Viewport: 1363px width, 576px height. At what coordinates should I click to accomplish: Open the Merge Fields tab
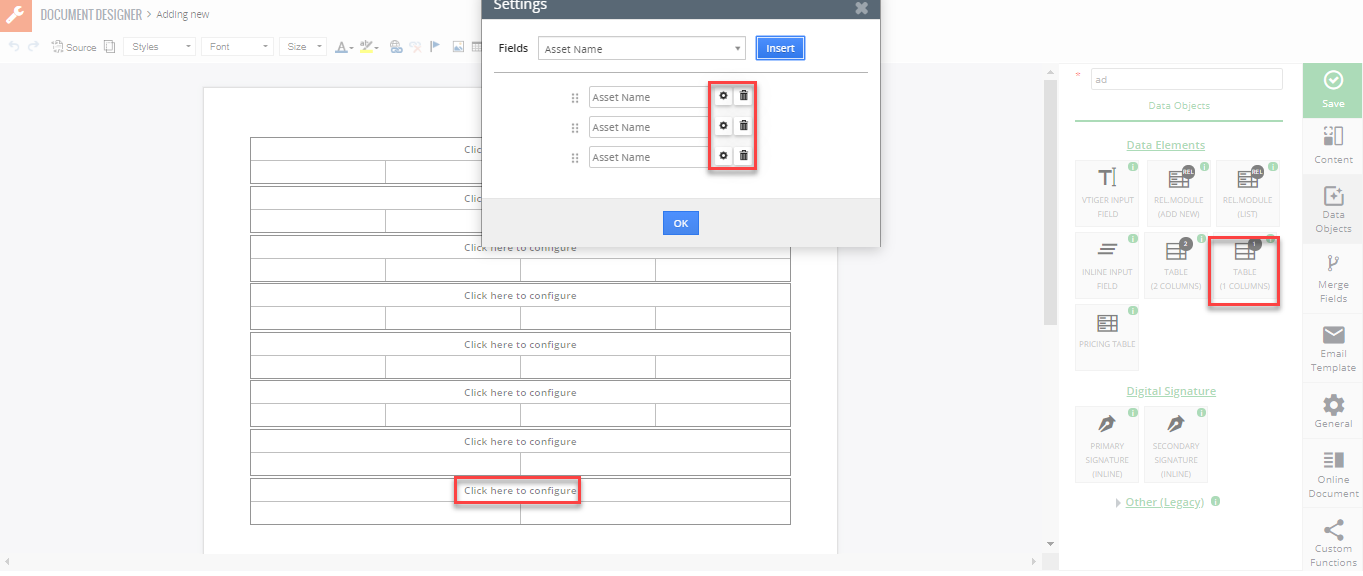tap(1333, 278)
